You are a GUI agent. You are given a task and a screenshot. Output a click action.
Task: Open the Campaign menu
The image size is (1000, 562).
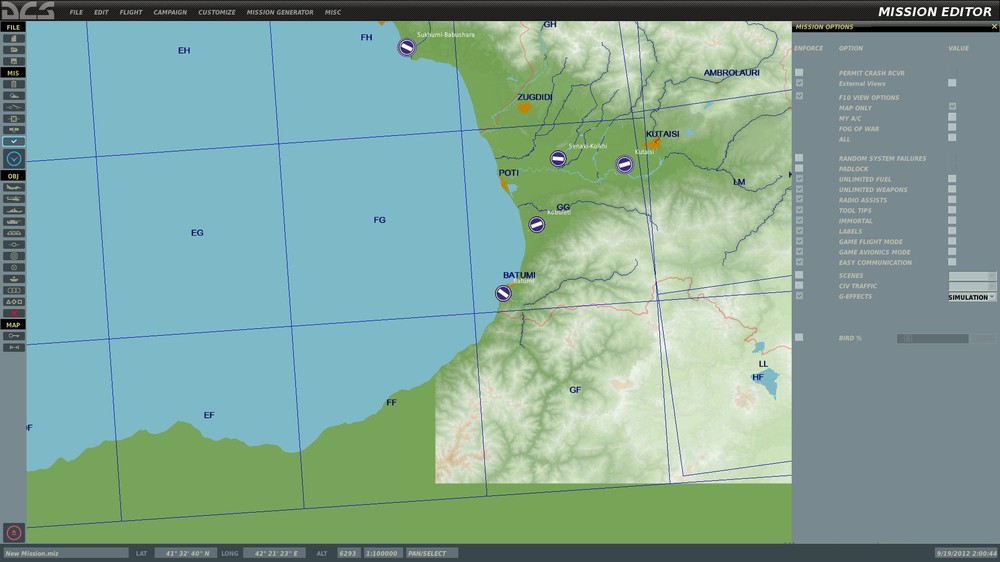pos(170,13)
